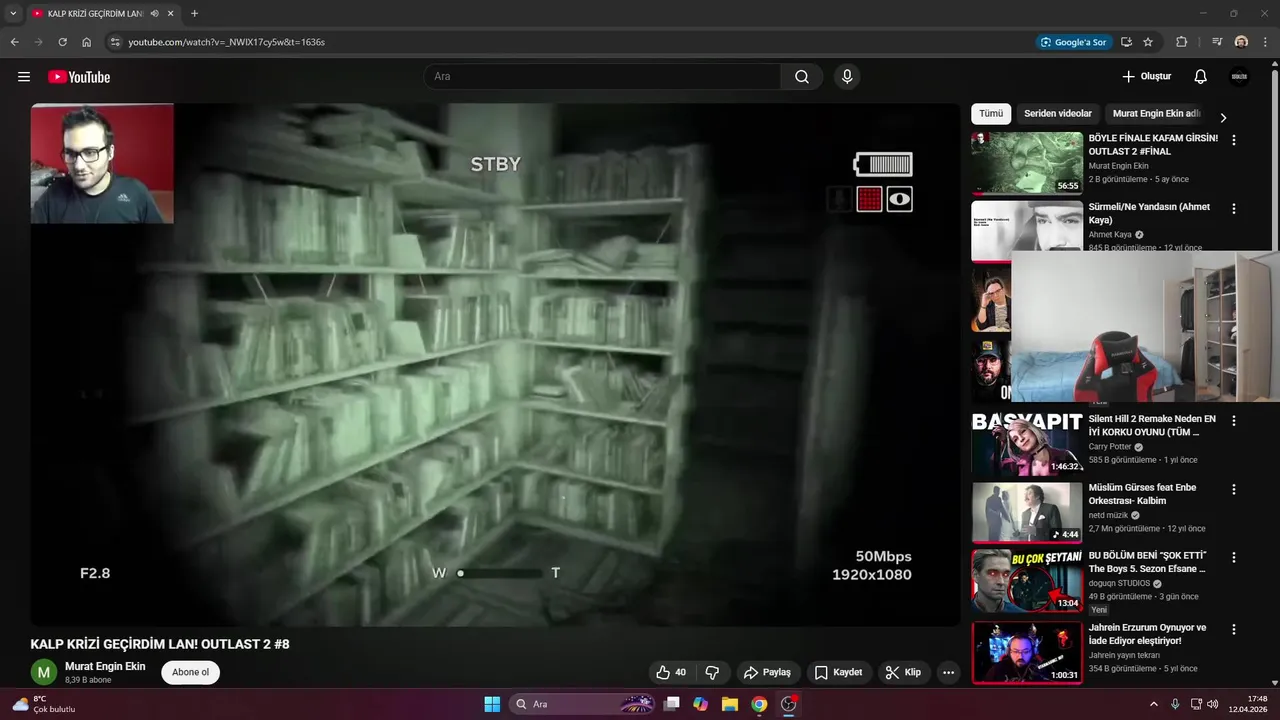The height and width of the screenshot is (720, 1280).
Task: Click the Oluştur create button
Action: 1146,77
